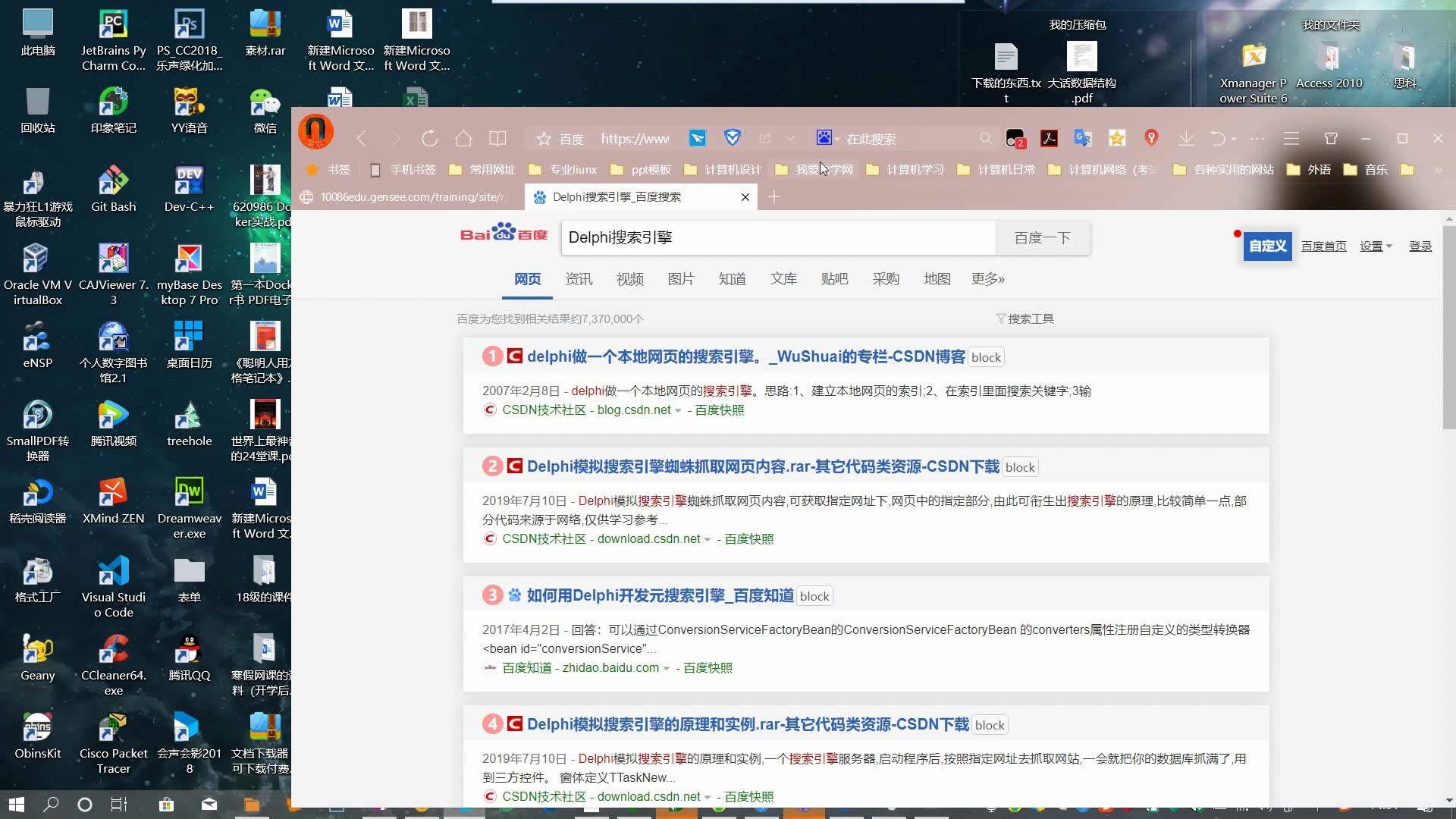Bookmark page with star icon in address bar

pyautogui.click(x=544, y=139)
